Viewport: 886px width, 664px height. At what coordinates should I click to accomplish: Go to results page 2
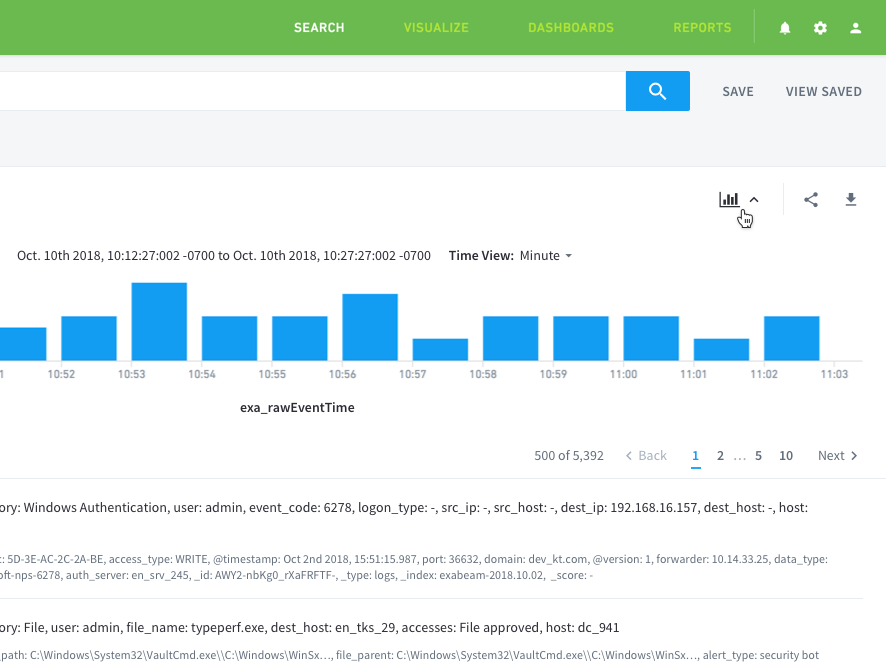pos(720,455)
